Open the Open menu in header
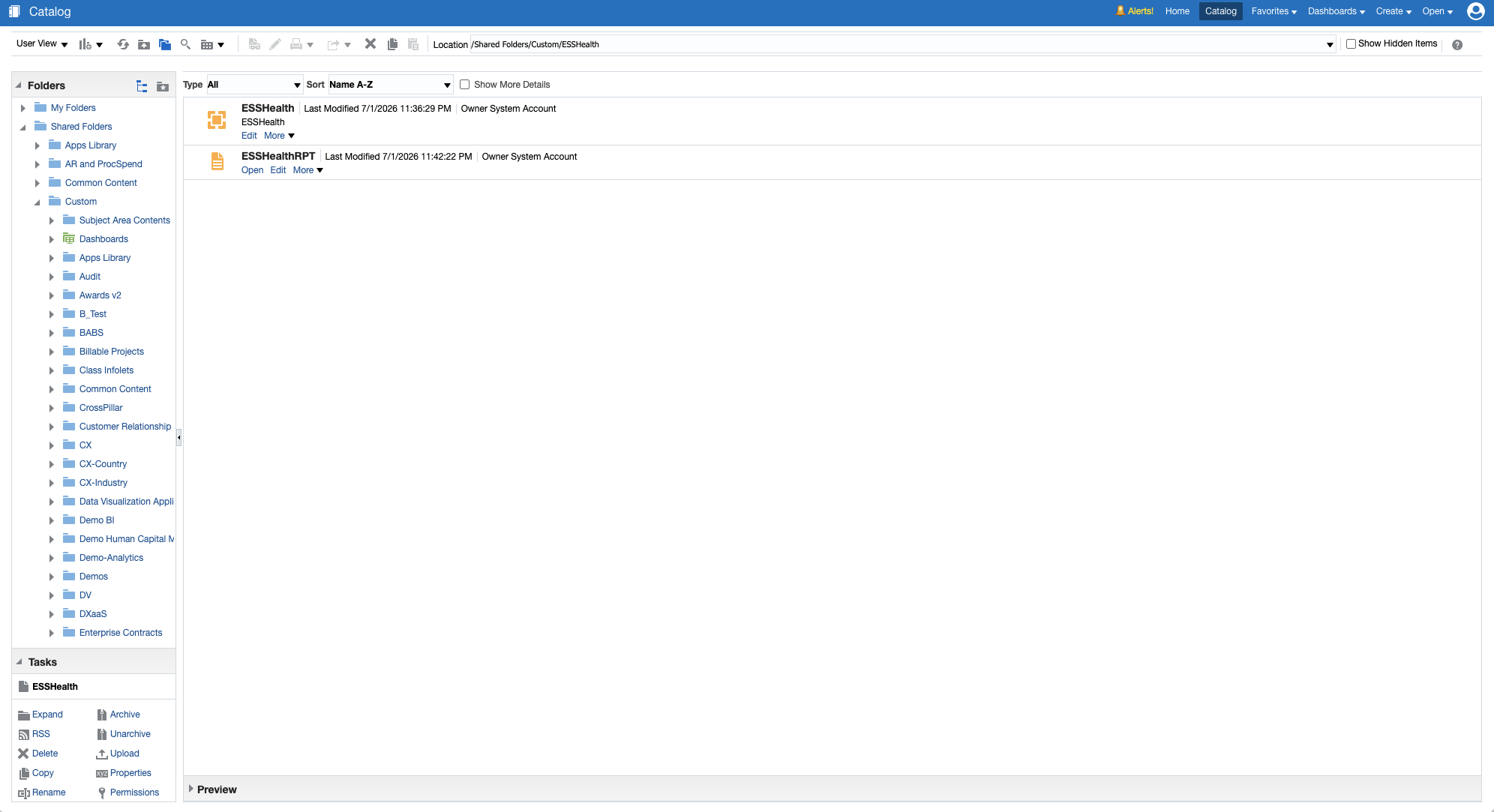Image resolution: width=1494 pixels, height=812 pixels. pyautogui.click(x=1437, y=11)
